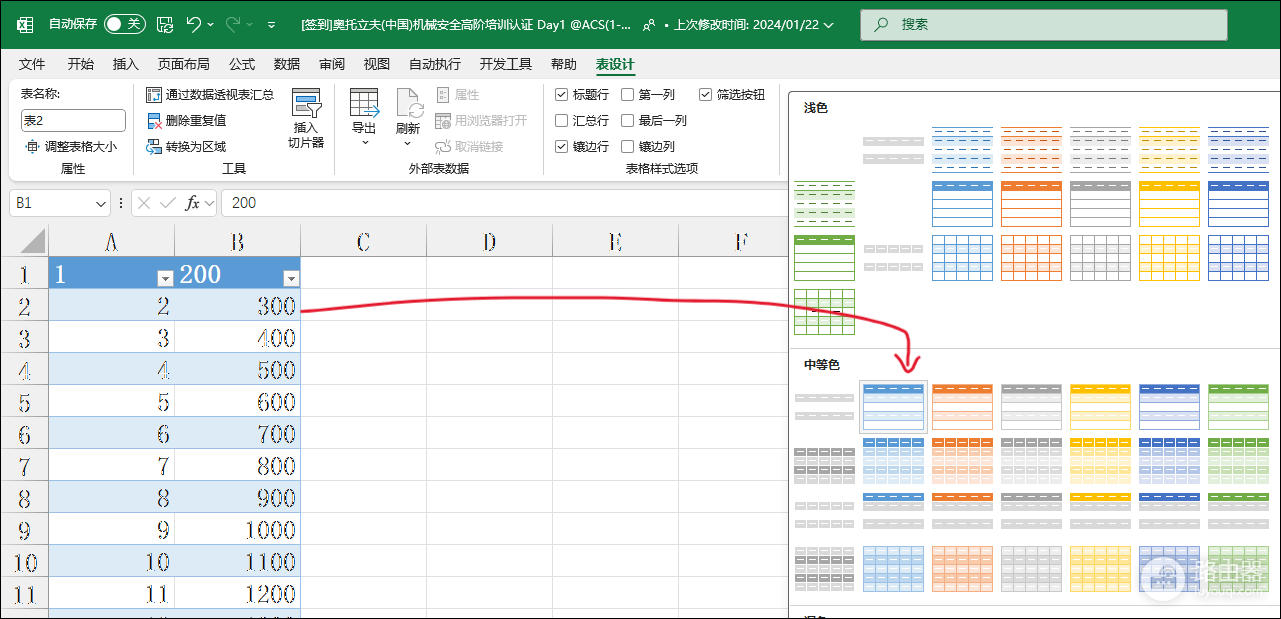Screen dimensions: 1281x619
Task: Switch to the 开始 ribbon tab
Action: [x=81, y=64]
